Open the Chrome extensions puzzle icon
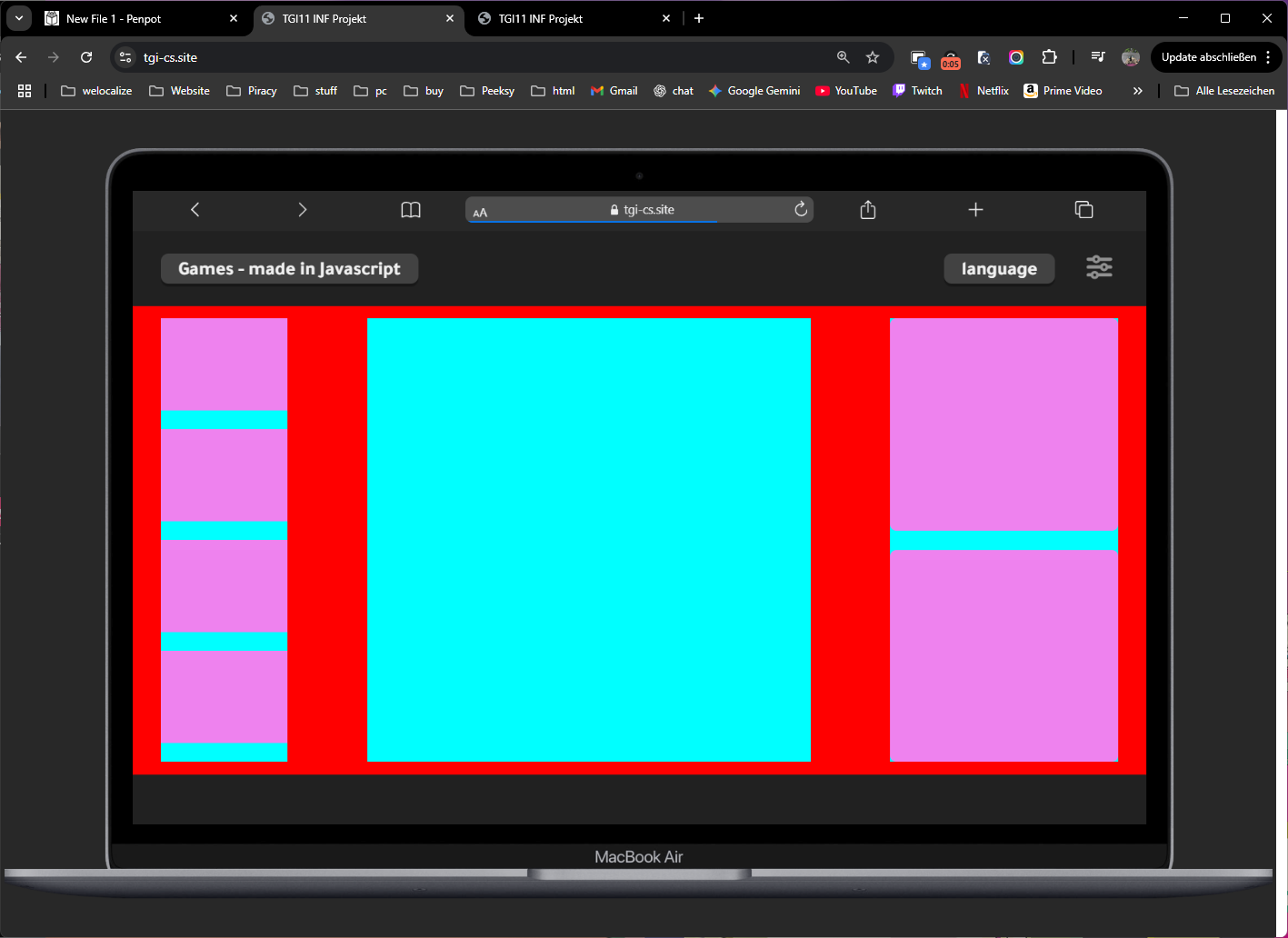1288x938 pixels. (x=1049, y=57)
